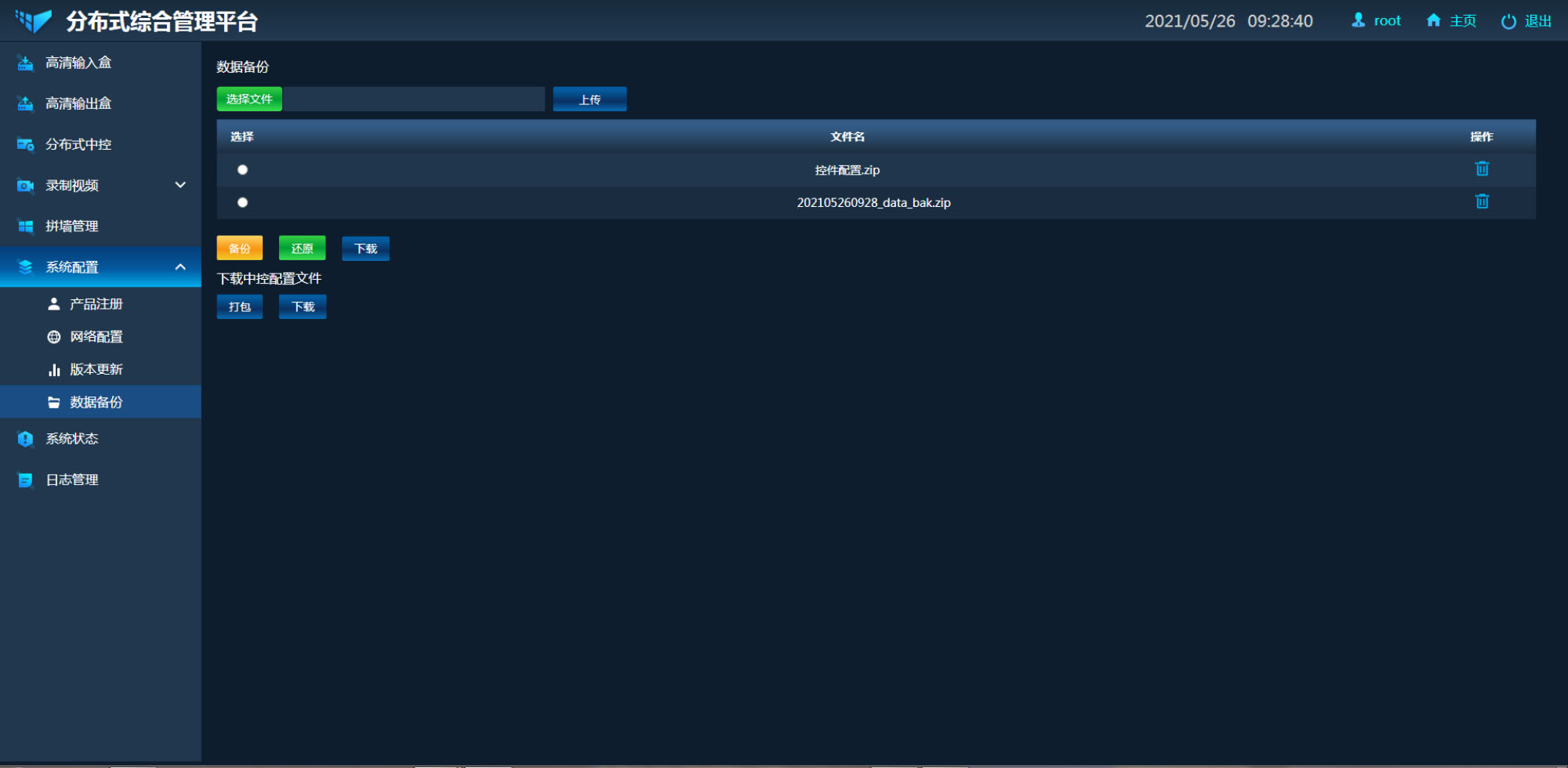Image resolution: width=1568 pixels, height=768 pixels.
Task: Click trash icon for 202105260928_data_bak.zip
Action: [1481, 202]
